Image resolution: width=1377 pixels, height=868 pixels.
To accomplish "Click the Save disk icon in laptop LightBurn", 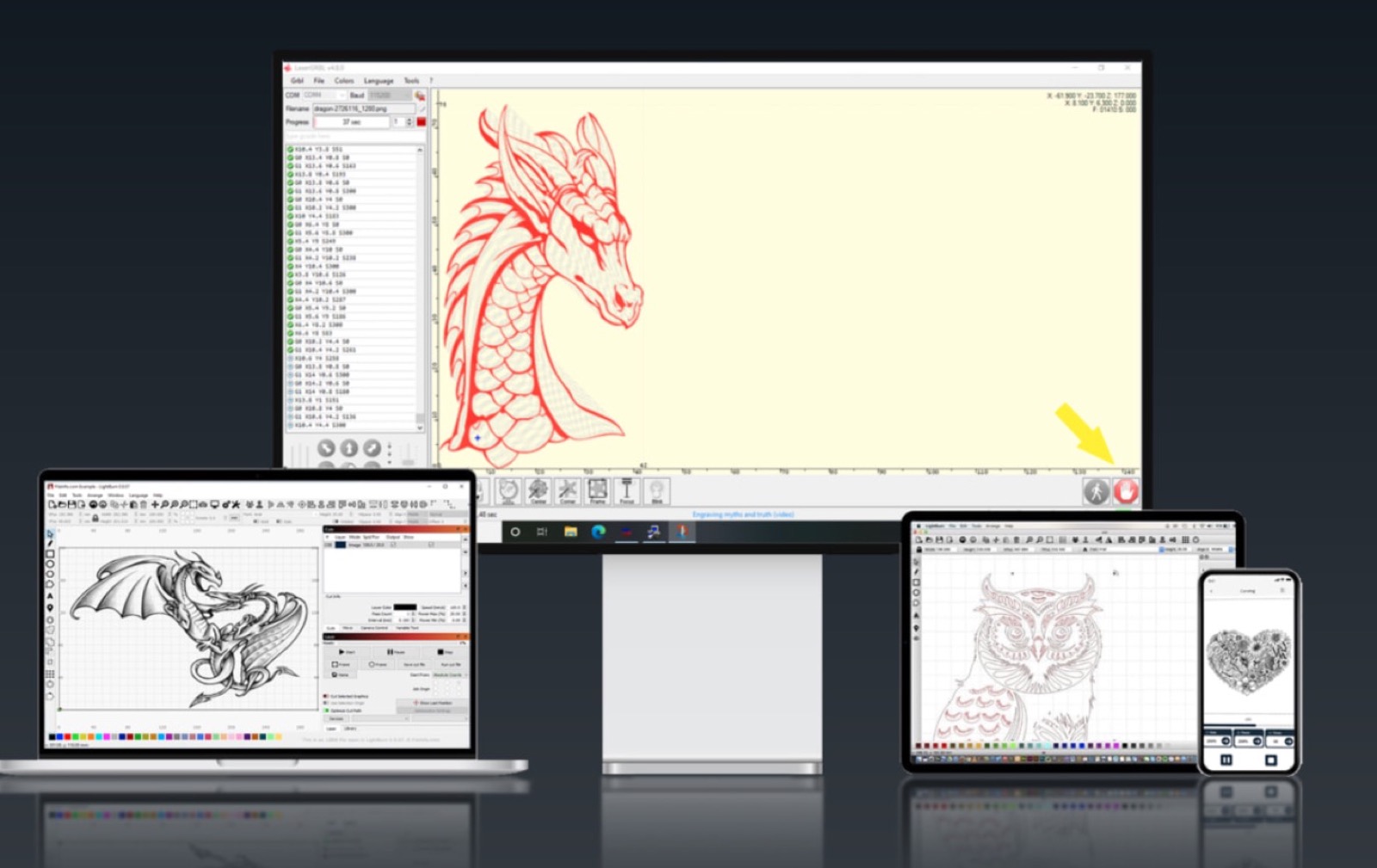I will 71,504.
